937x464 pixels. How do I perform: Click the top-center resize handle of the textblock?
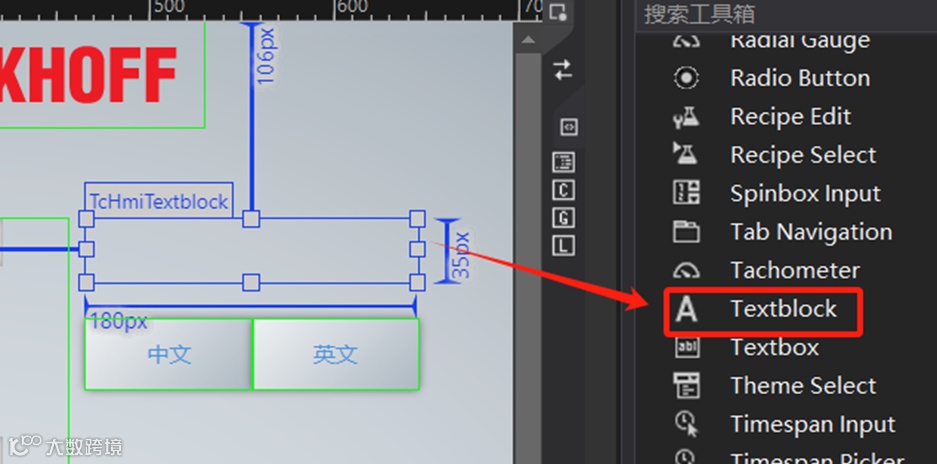click(251, 219)
